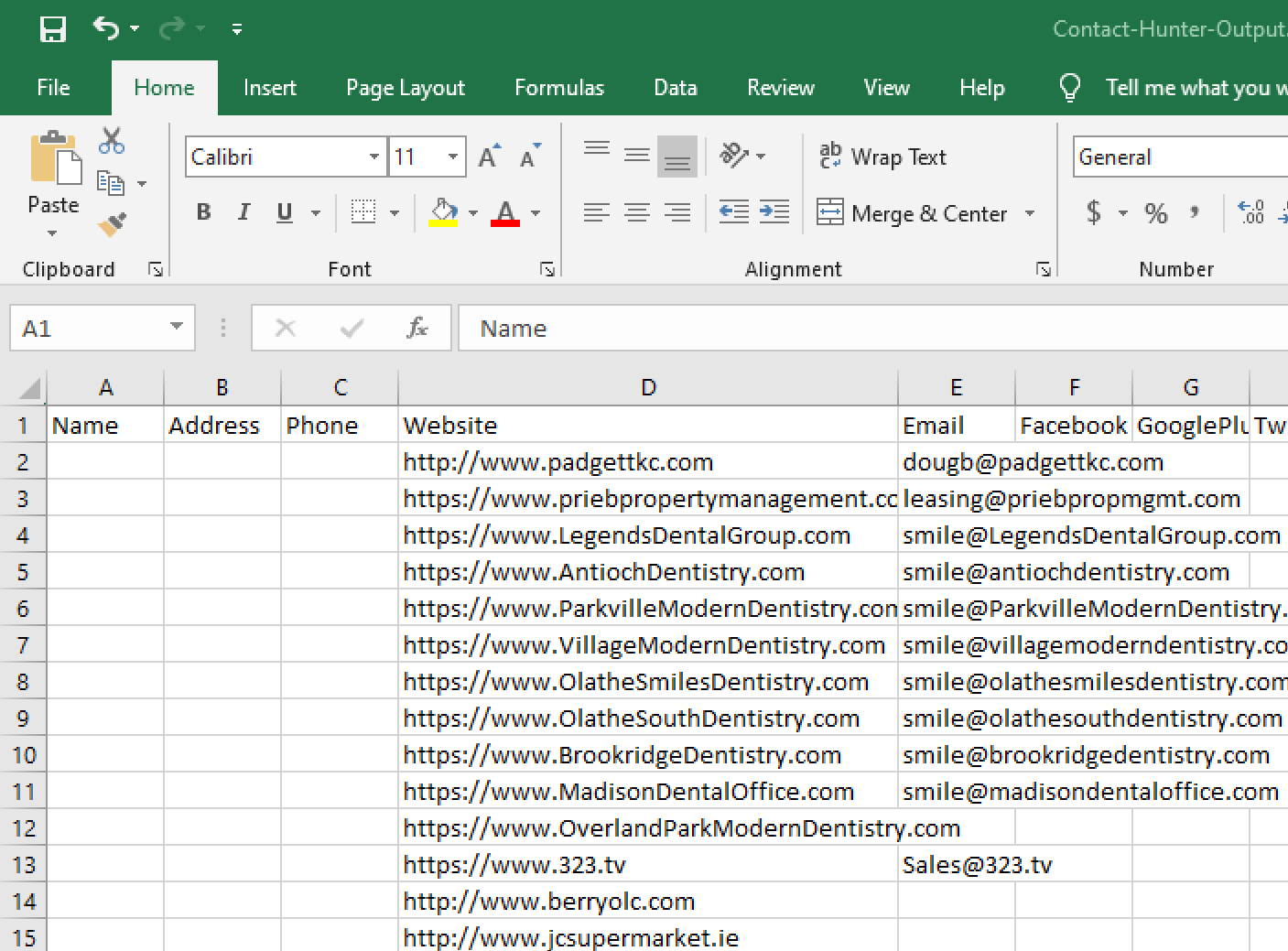Apply Accounting dollar format

1093,212
